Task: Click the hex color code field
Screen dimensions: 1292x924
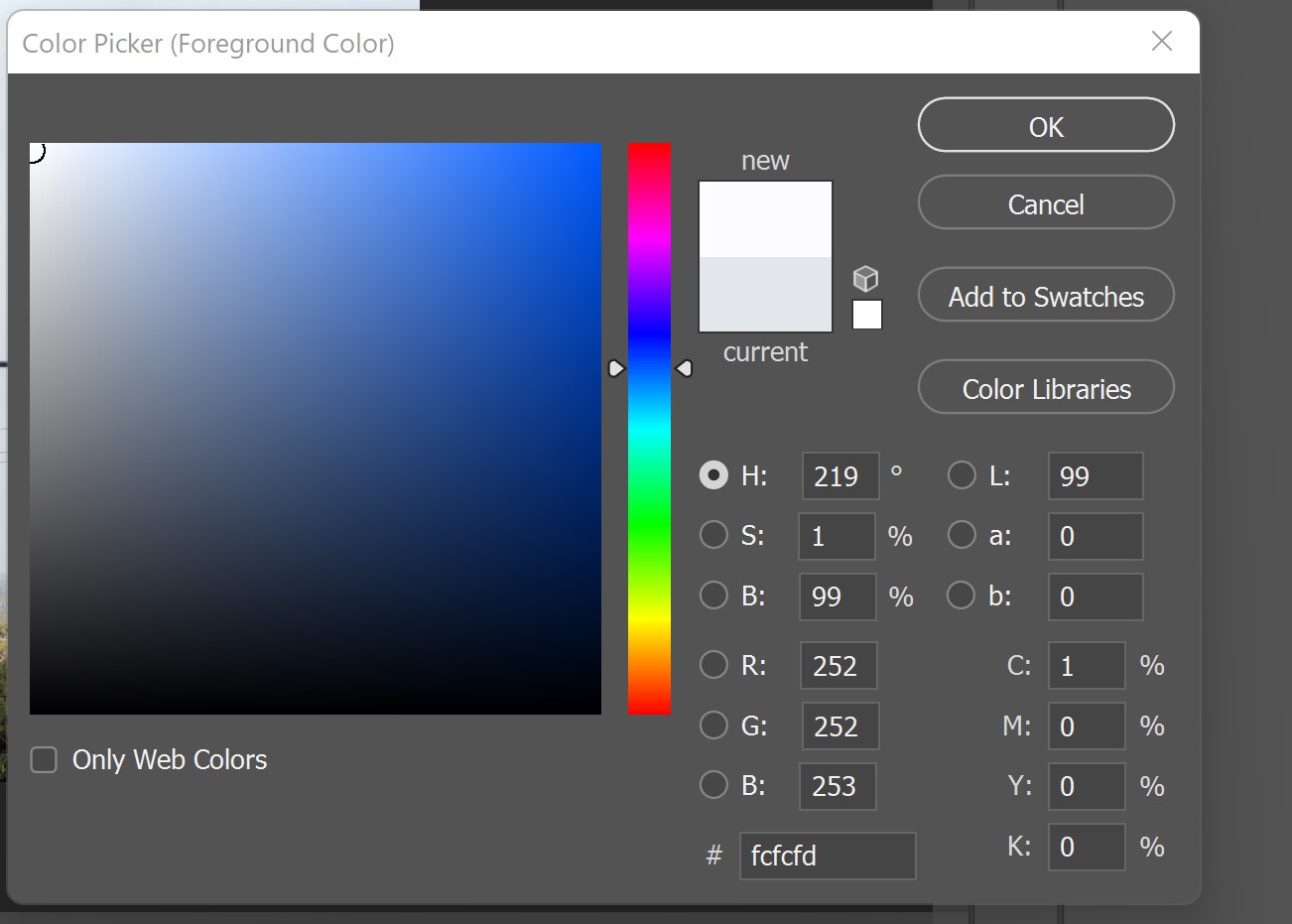Action: (827, 856)
